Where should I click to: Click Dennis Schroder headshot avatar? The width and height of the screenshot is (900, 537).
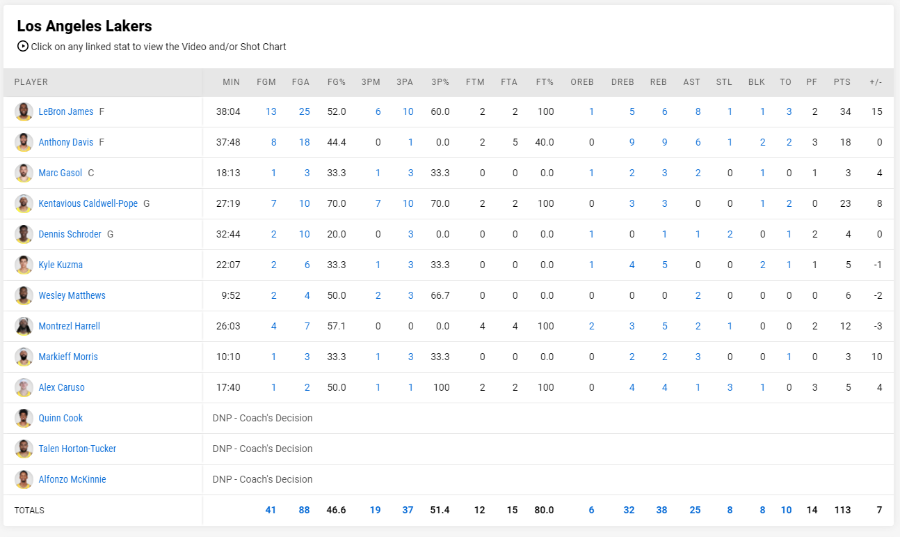click(24, 234)
